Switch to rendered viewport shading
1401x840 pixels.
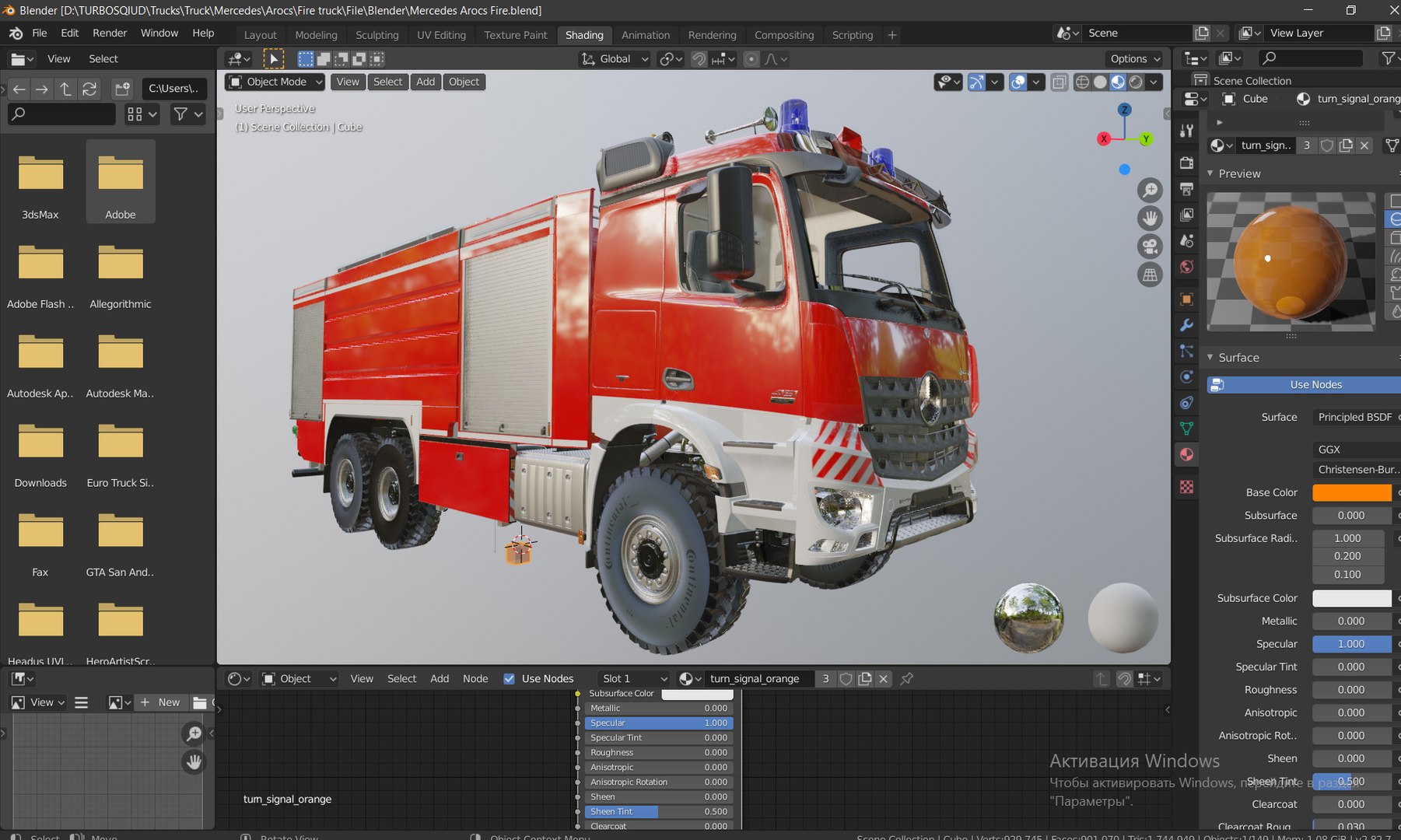(1136, 82)
